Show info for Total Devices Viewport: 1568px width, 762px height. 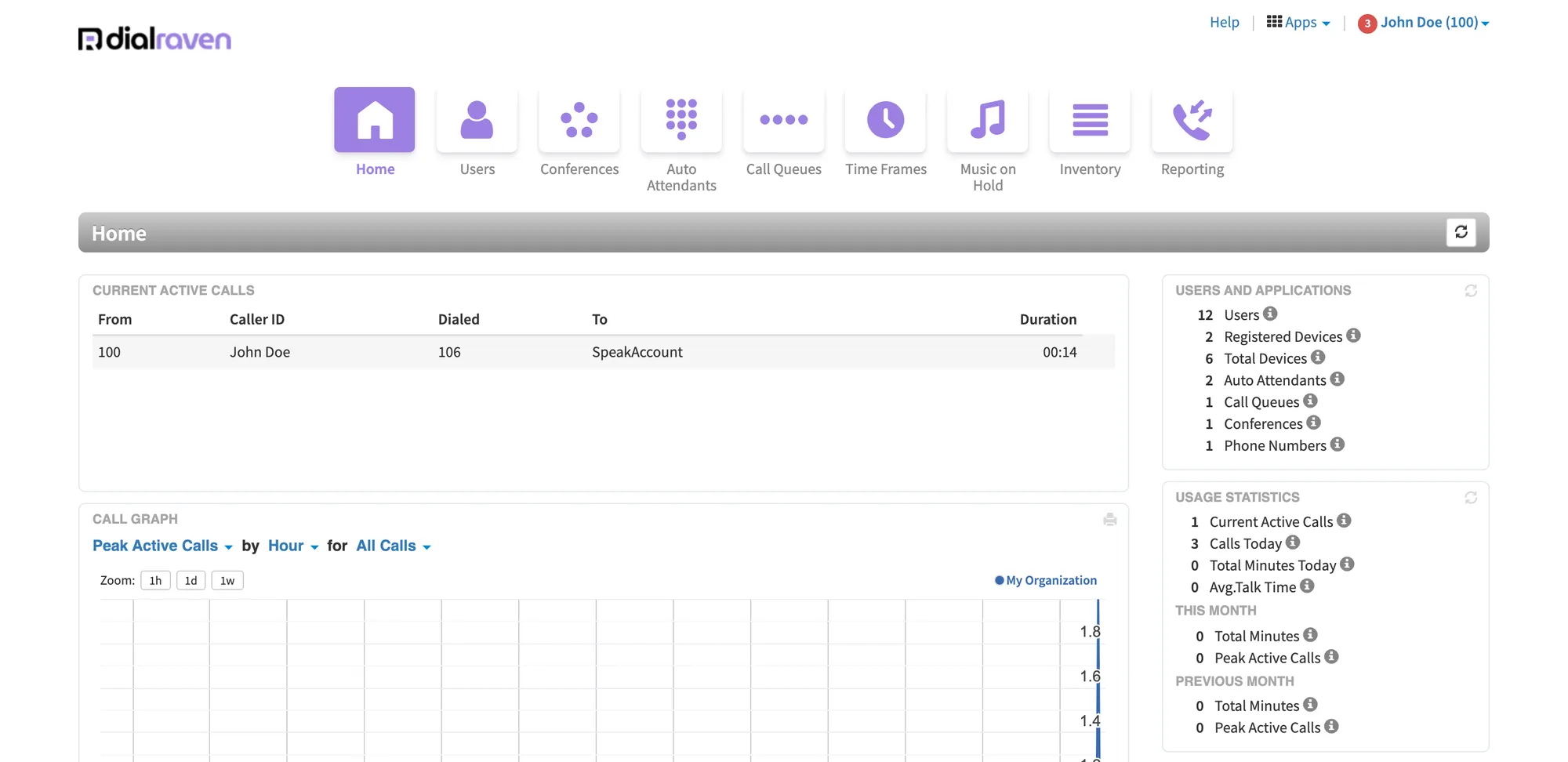1318,357
